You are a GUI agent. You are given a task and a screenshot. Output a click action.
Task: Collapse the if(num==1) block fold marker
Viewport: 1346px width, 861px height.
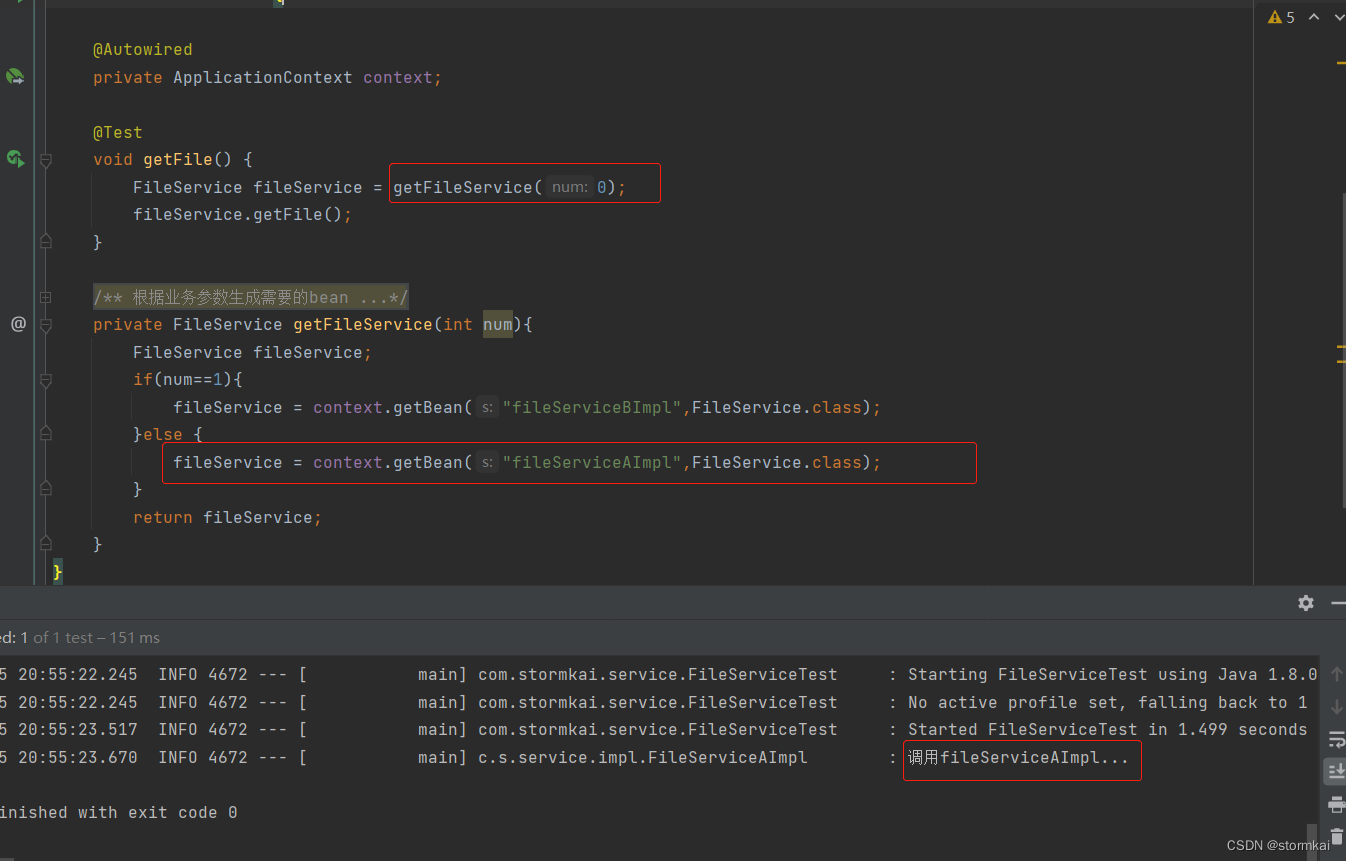(46, 380)
